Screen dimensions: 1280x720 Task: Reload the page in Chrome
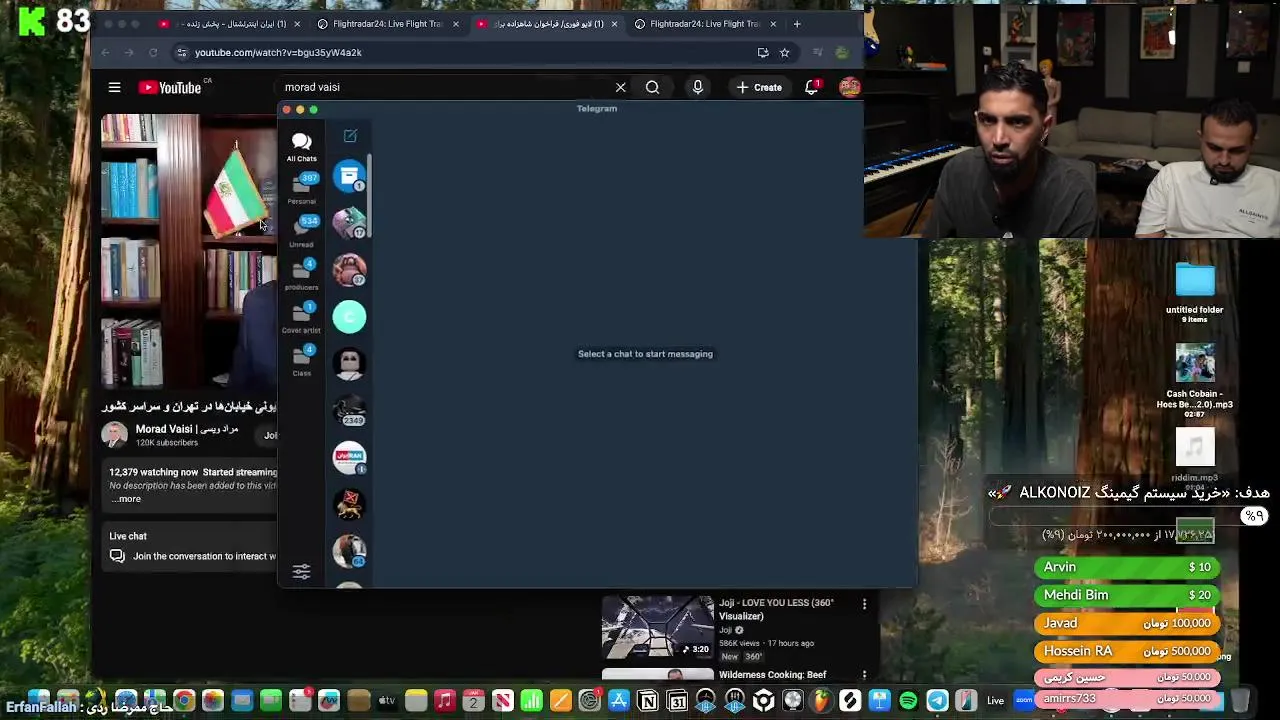tap(153, 52)
